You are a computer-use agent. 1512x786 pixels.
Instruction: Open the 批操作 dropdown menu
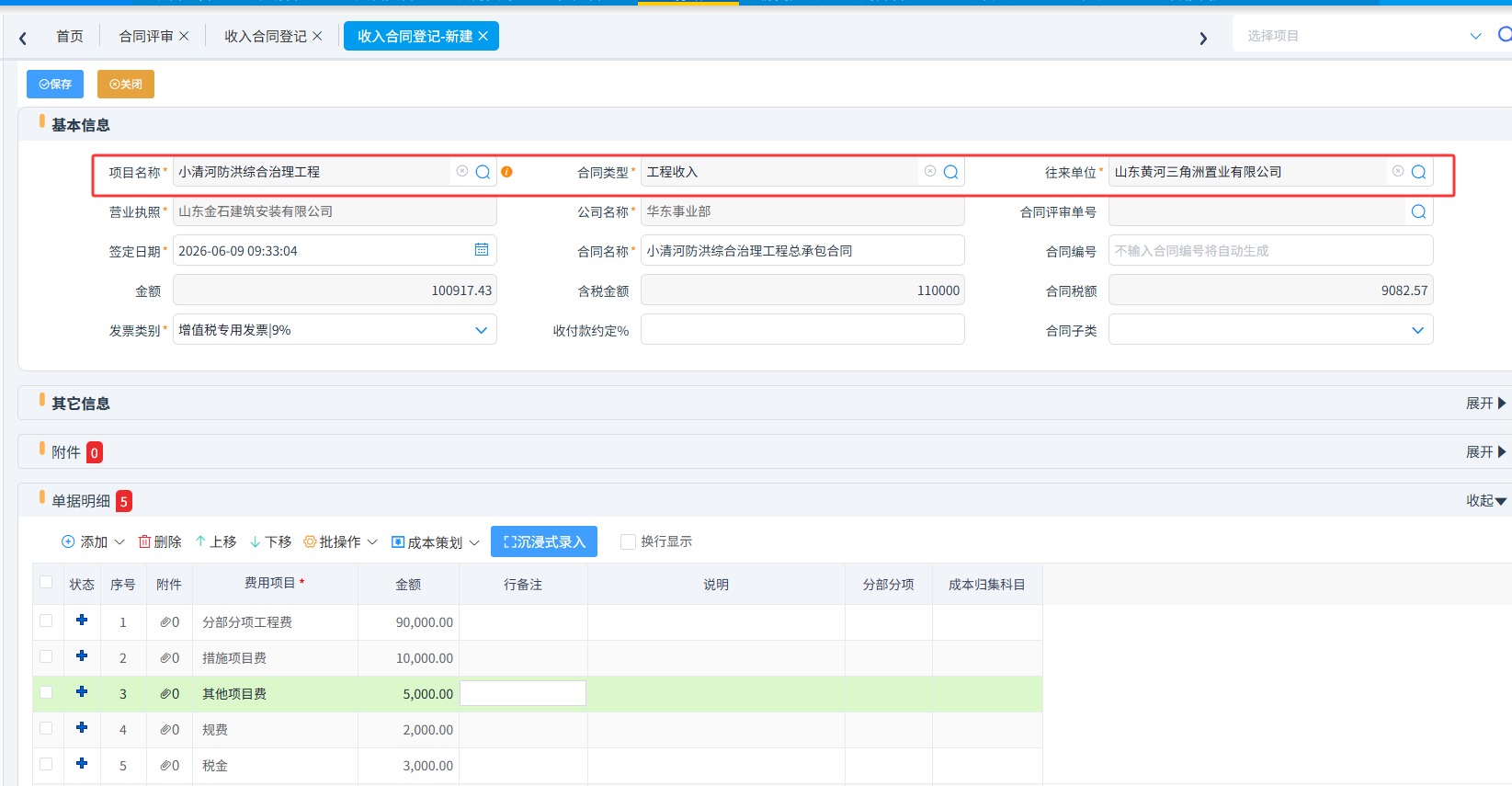coord(340,541)
